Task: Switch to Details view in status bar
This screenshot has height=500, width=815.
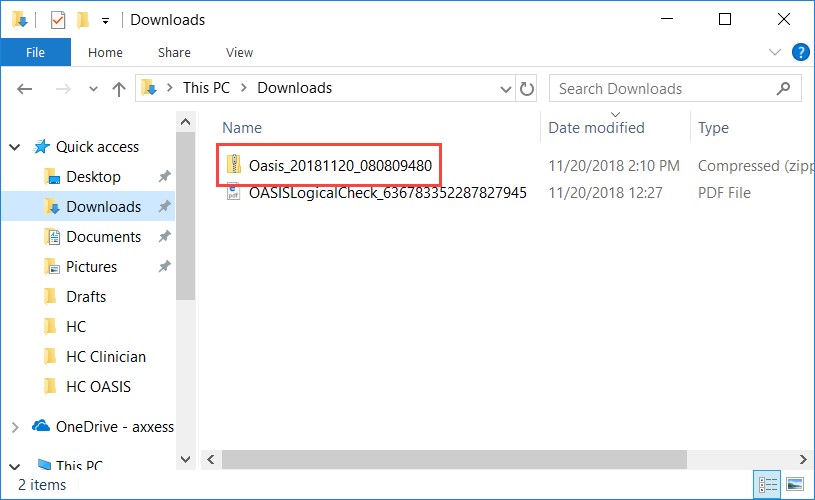Action: [767, 485]
